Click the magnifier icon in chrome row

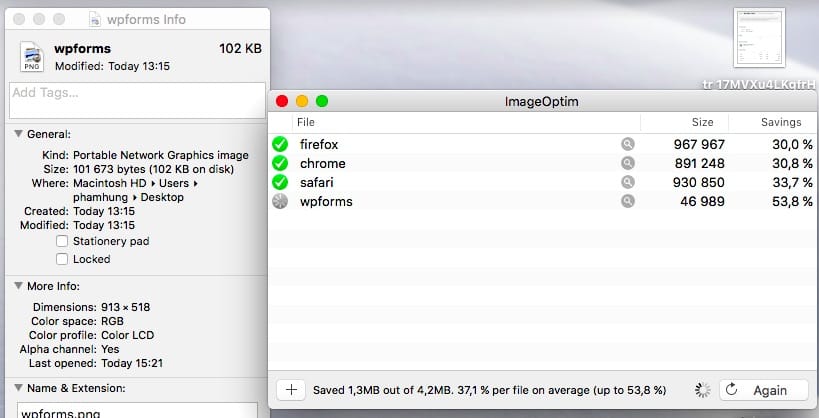tap(627, 164)
